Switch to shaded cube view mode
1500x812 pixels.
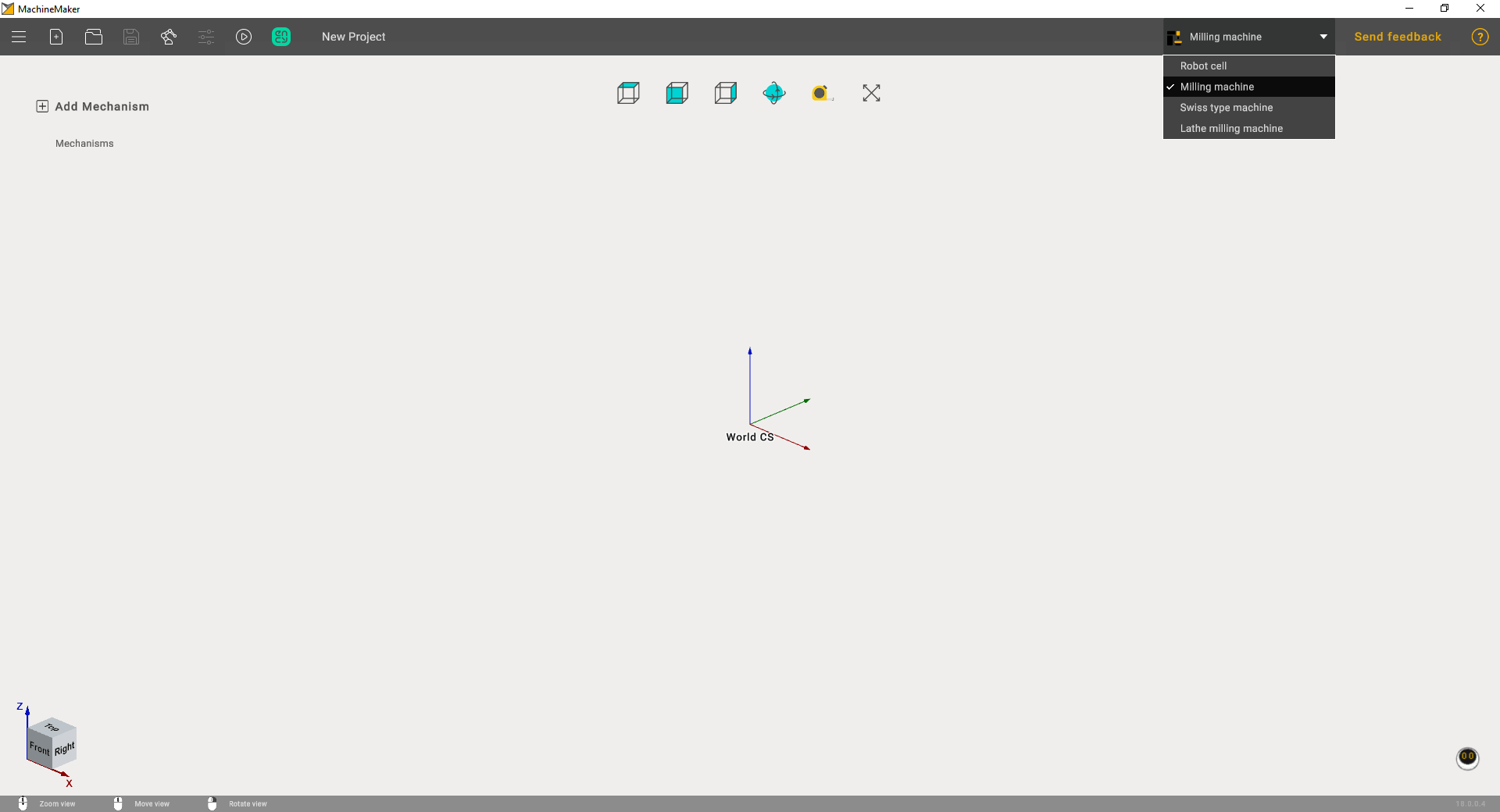pos(677,93)
